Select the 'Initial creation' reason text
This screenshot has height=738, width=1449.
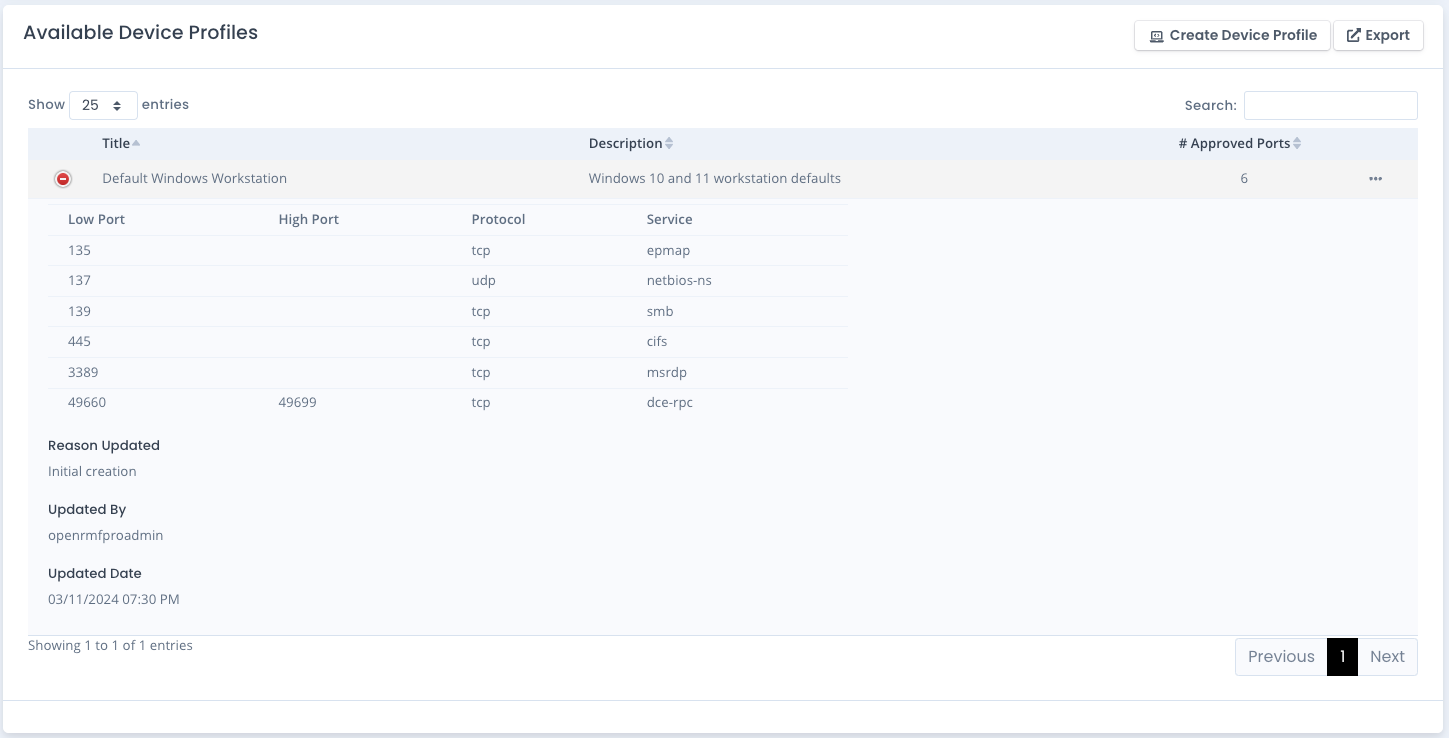click(92, 471)
